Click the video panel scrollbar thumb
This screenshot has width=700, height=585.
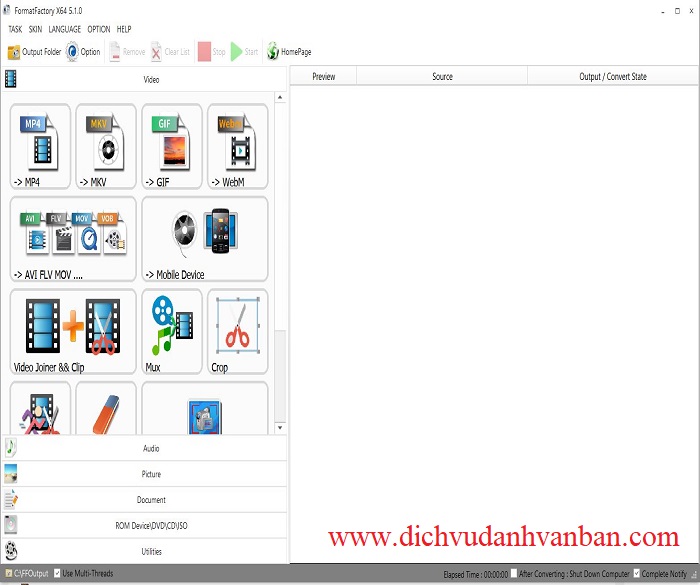(x=280, y=374)
